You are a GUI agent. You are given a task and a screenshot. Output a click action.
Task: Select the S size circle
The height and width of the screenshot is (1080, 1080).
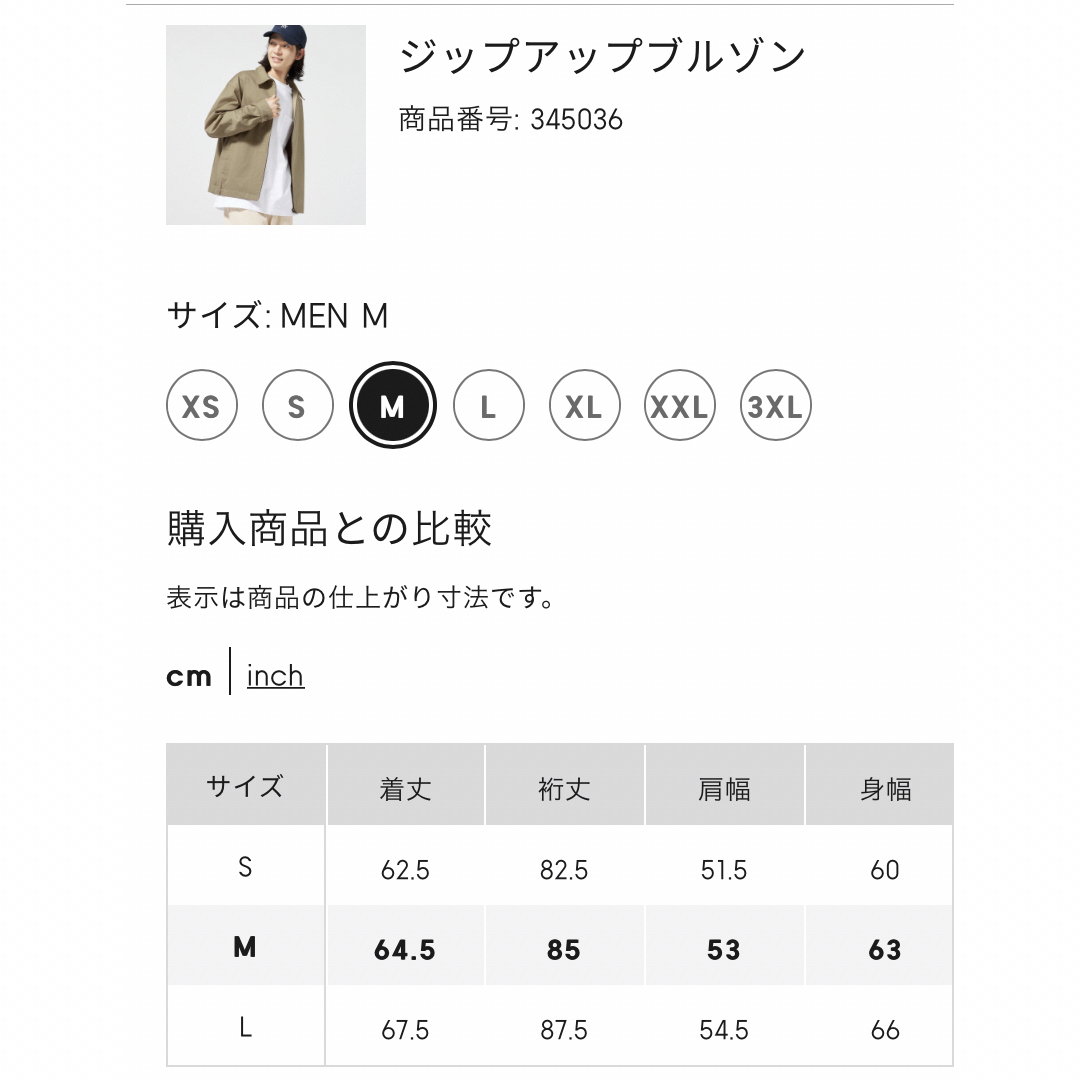297,405
